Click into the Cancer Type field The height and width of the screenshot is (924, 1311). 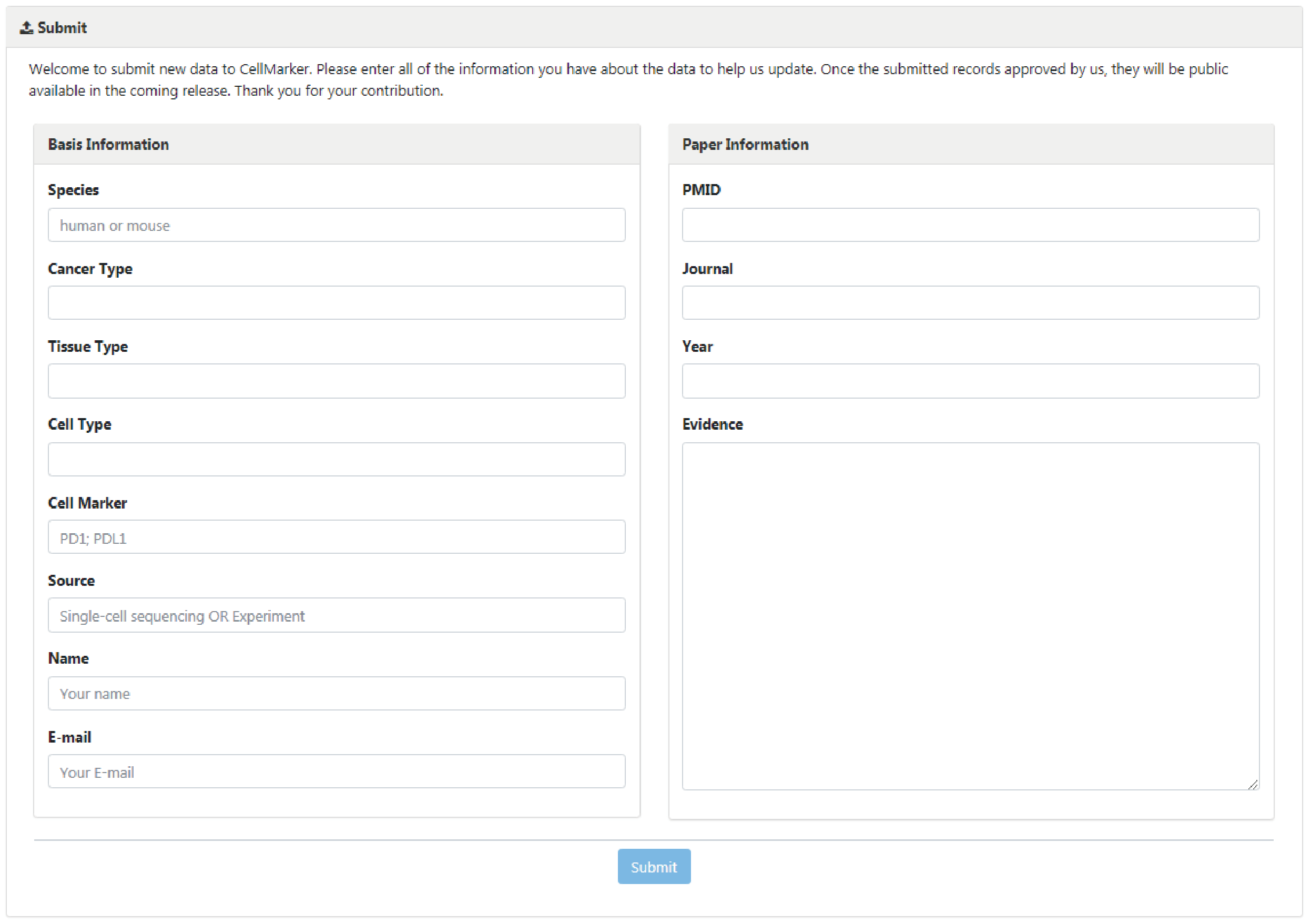tap(337, 303)
